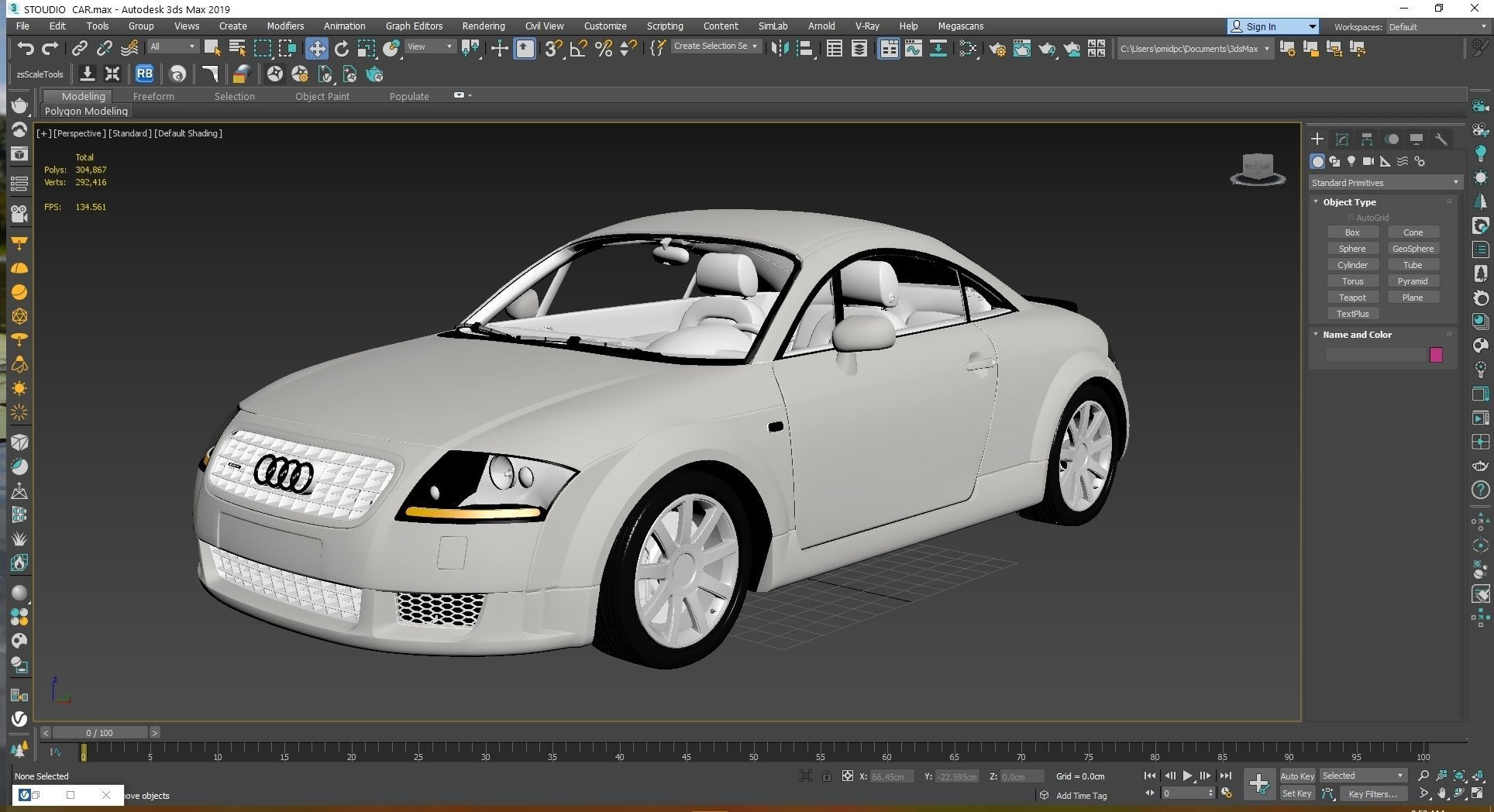Activate the Select and Rotate tool
Image resolution: width=1494 pixels, height=812 pixels.
(x=342, y=48)
